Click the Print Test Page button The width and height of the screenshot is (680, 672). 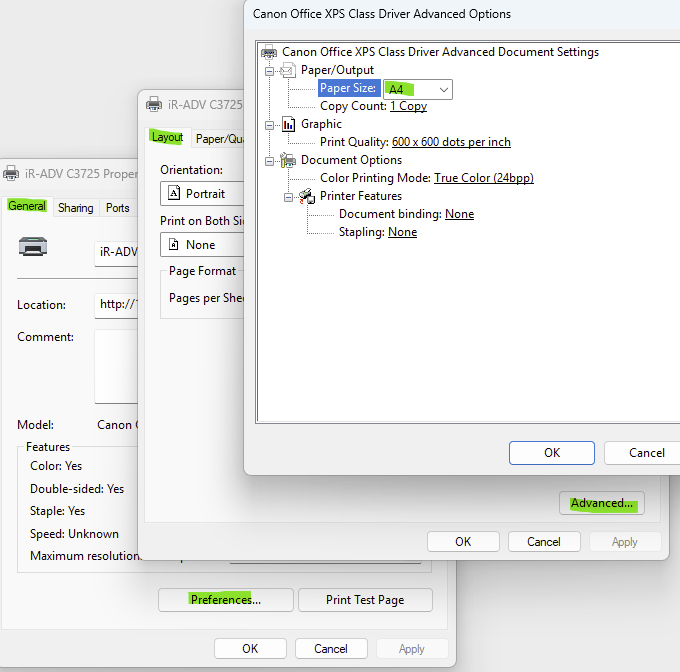point(365,600)
